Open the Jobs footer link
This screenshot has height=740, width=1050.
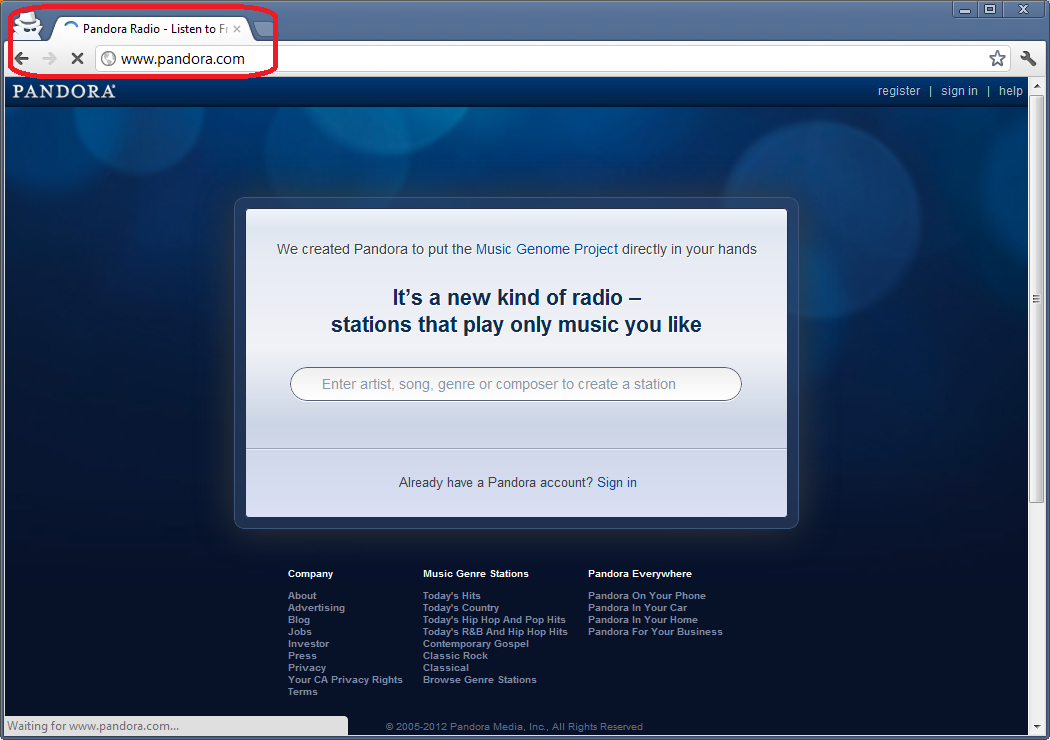click(x=299, y=632)
